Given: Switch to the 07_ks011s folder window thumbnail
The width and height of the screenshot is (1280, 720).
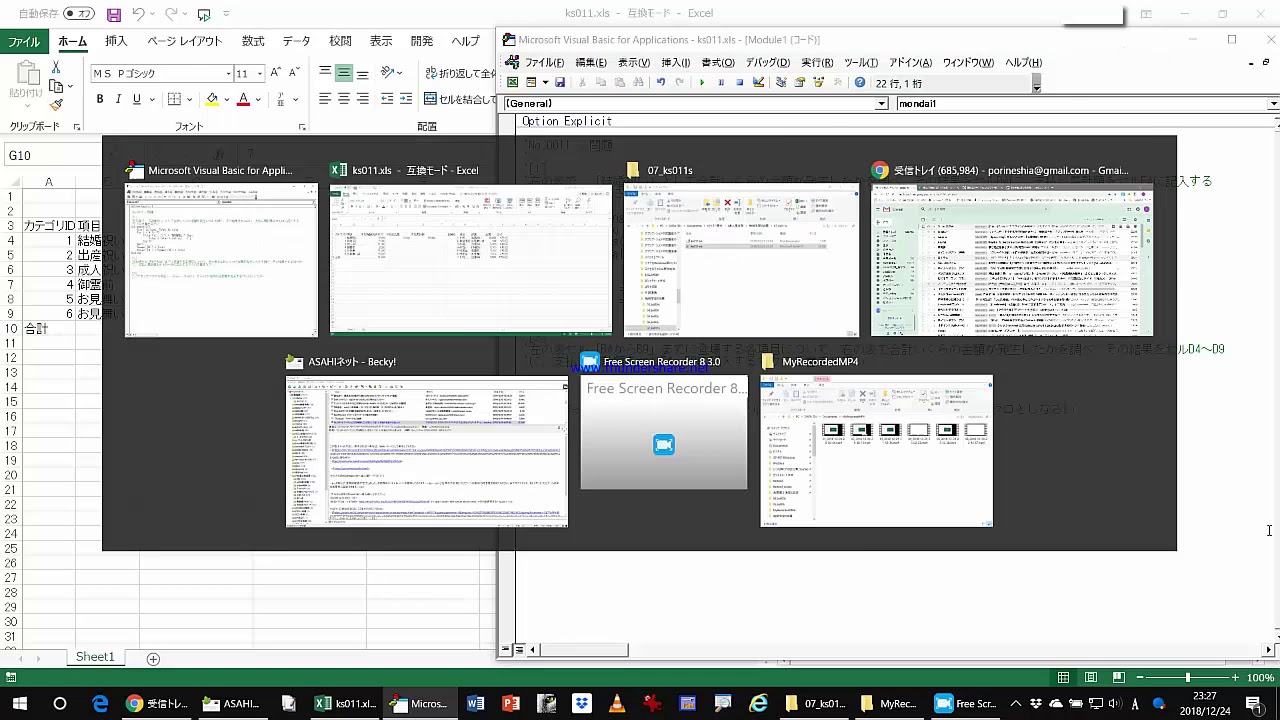Looking at the screenshot, I should pyautogui.click(x=741, y=260).
